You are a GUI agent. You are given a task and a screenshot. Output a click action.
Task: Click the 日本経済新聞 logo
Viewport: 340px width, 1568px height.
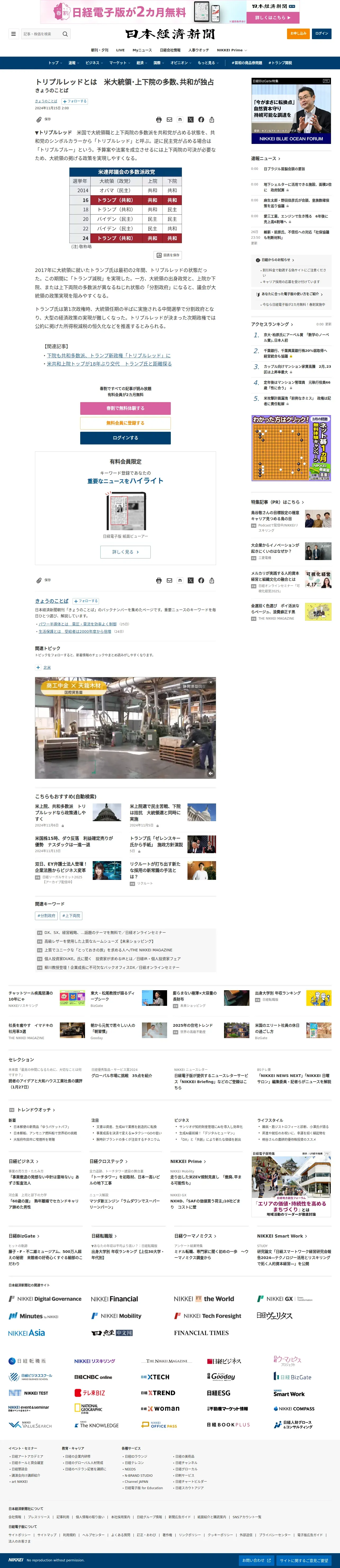coord(170,34)
